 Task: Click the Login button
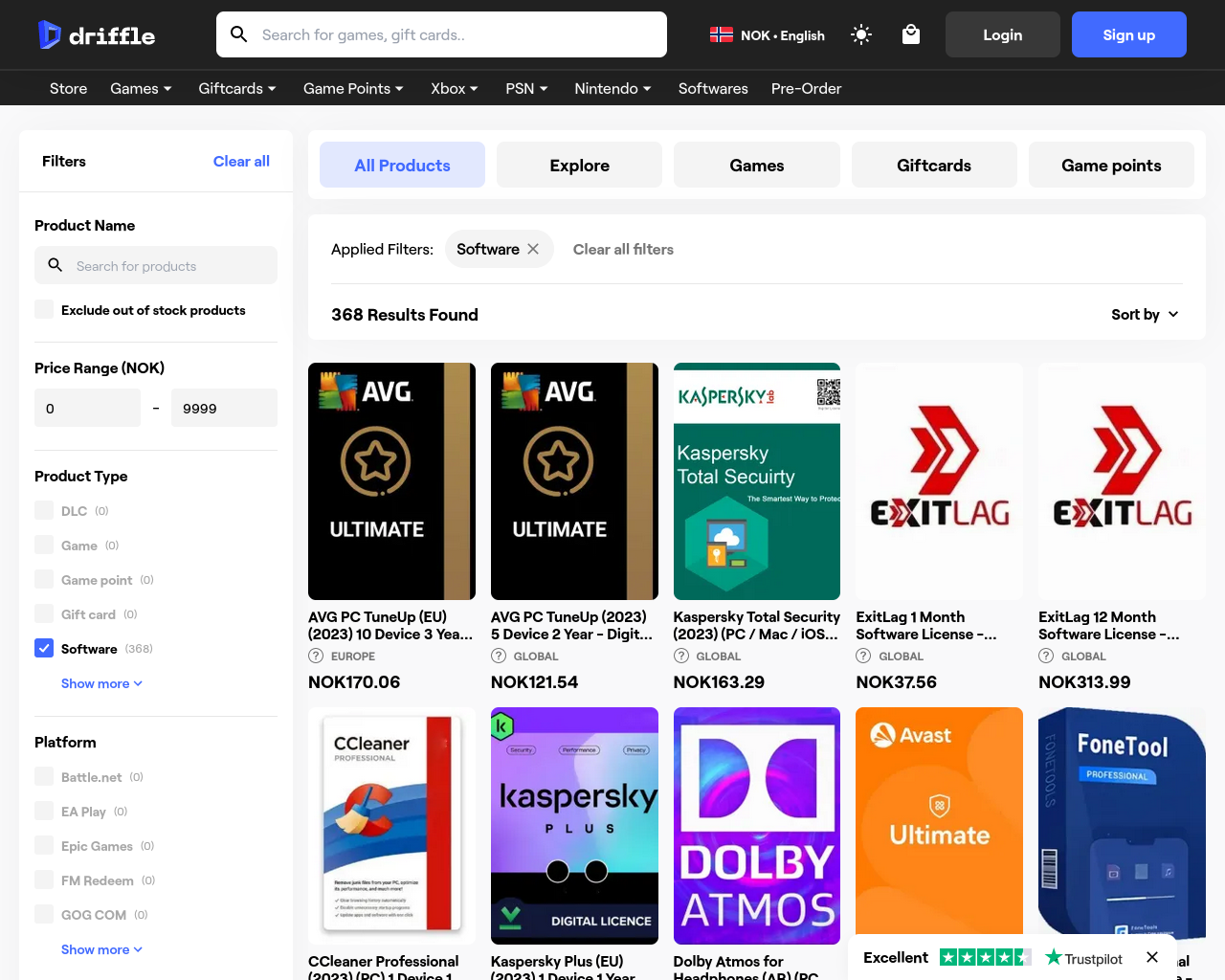[1003, 34]
